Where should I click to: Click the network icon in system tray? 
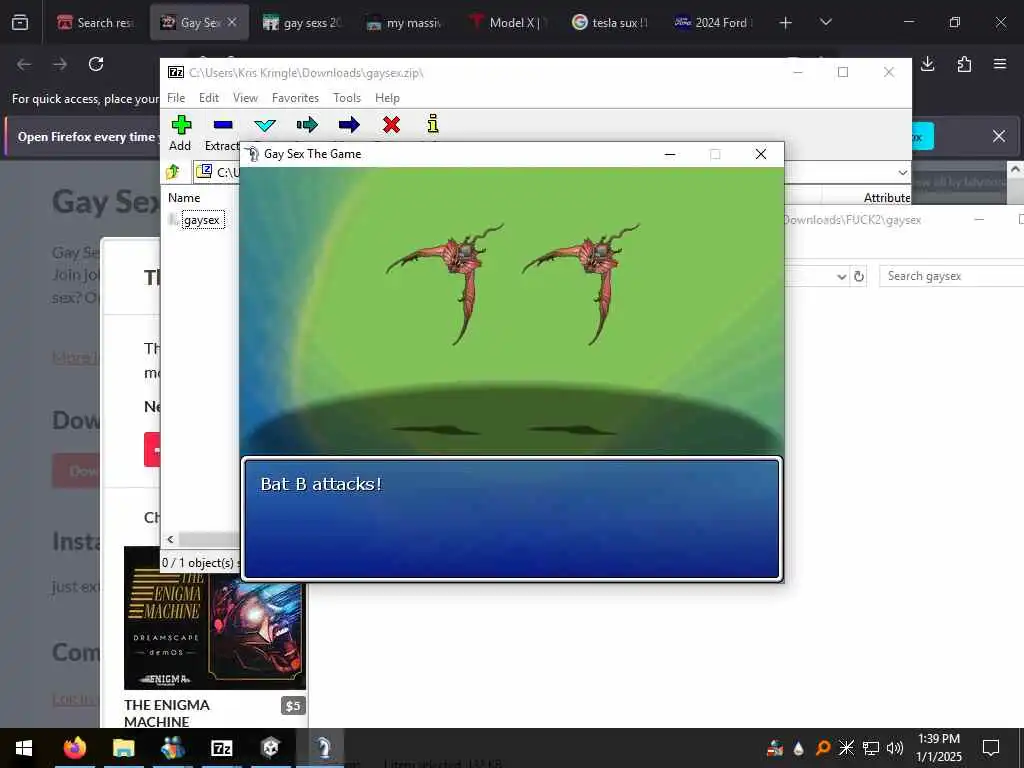click(871, 748)
